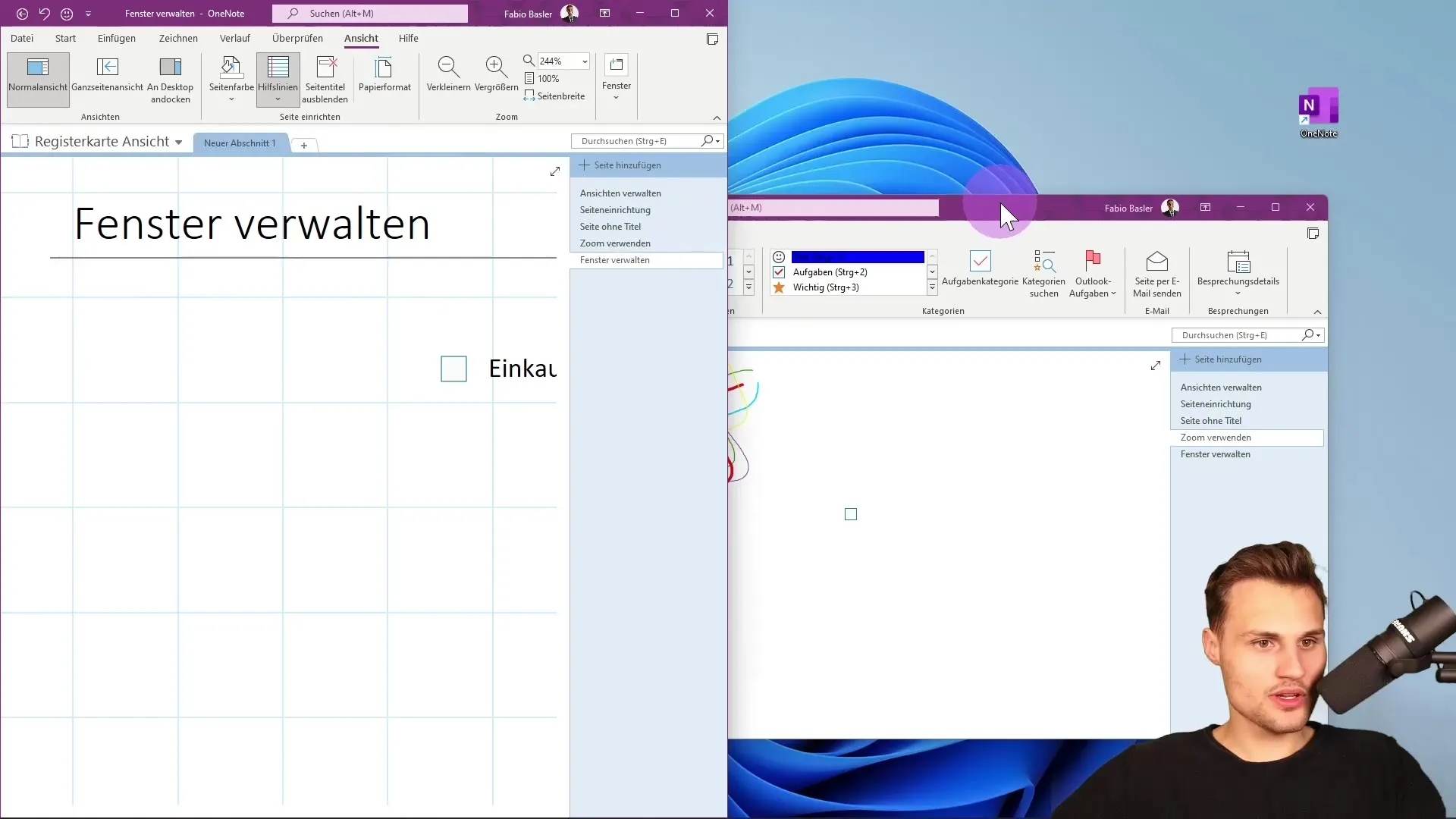Toggle Hilfslinien rule lines
Viewport: 1456px width, 819px height.
click(278, 79)
